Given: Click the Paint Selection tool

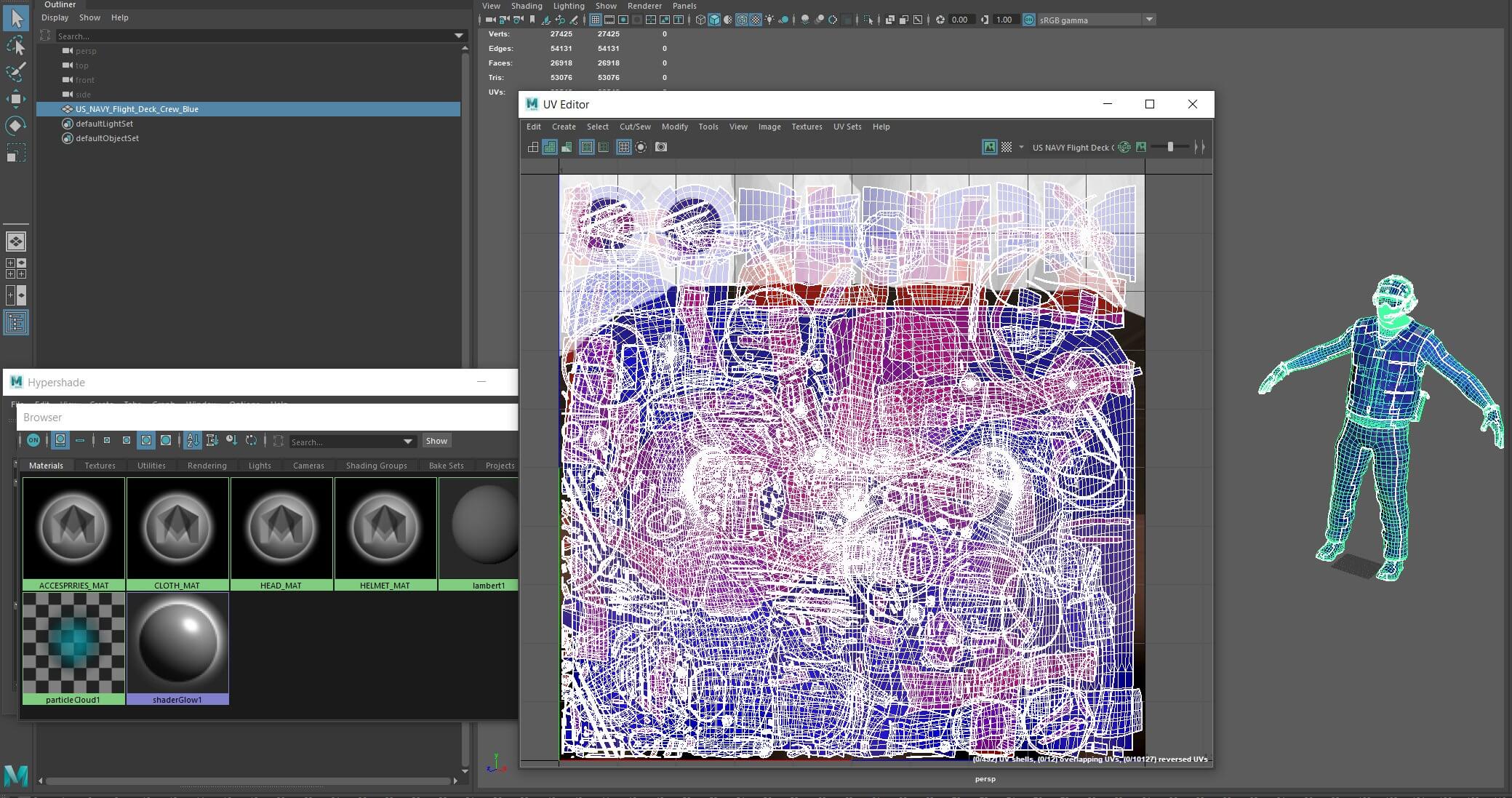Looking at the screenshot, I should tap(15, 71).
